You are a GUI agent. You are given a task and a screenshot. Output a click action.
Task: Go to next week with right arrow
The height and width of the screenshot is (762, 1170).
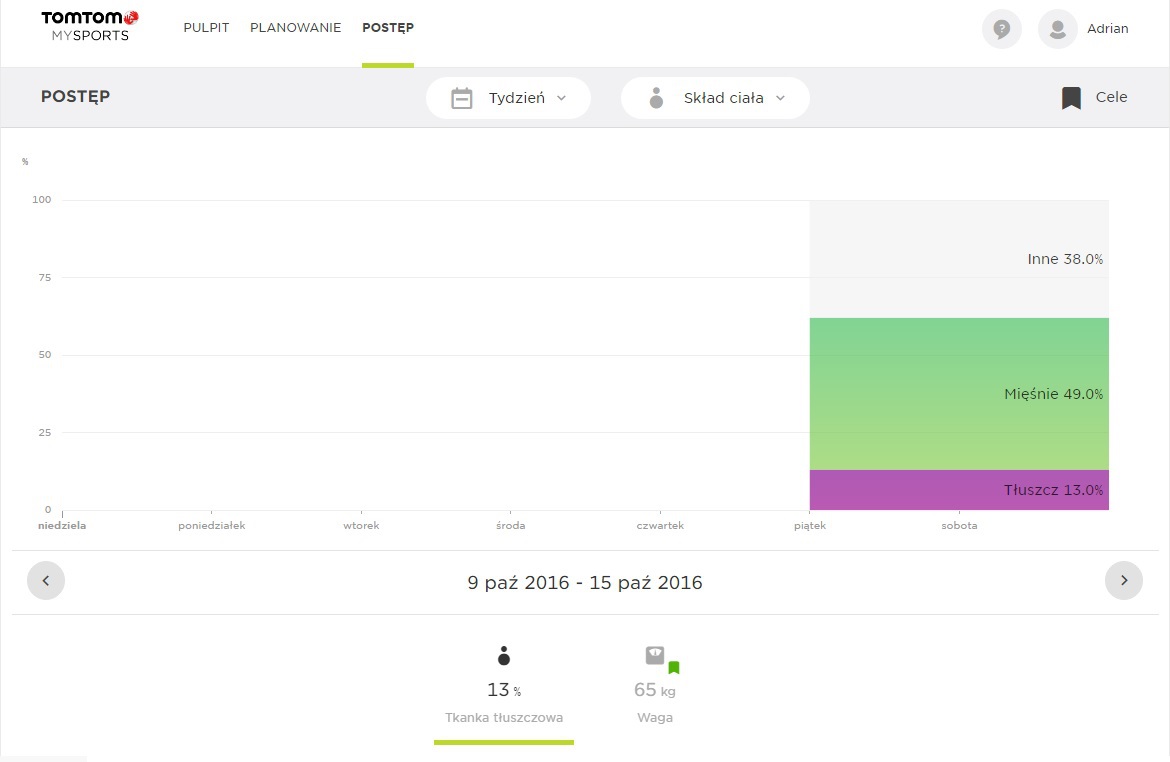coord(1124,581)
